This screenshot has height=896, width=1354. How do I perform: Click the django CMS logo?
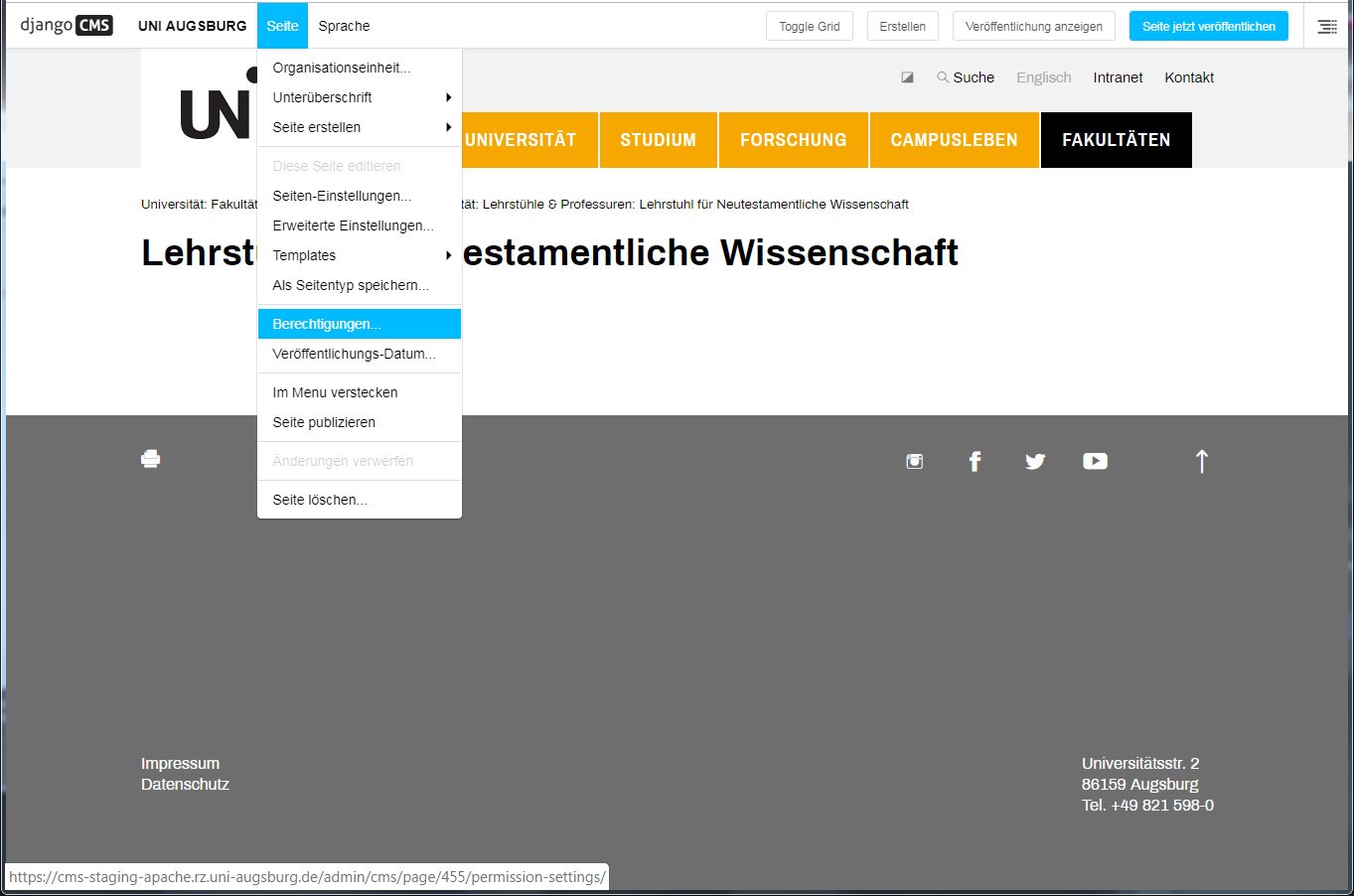67,25
